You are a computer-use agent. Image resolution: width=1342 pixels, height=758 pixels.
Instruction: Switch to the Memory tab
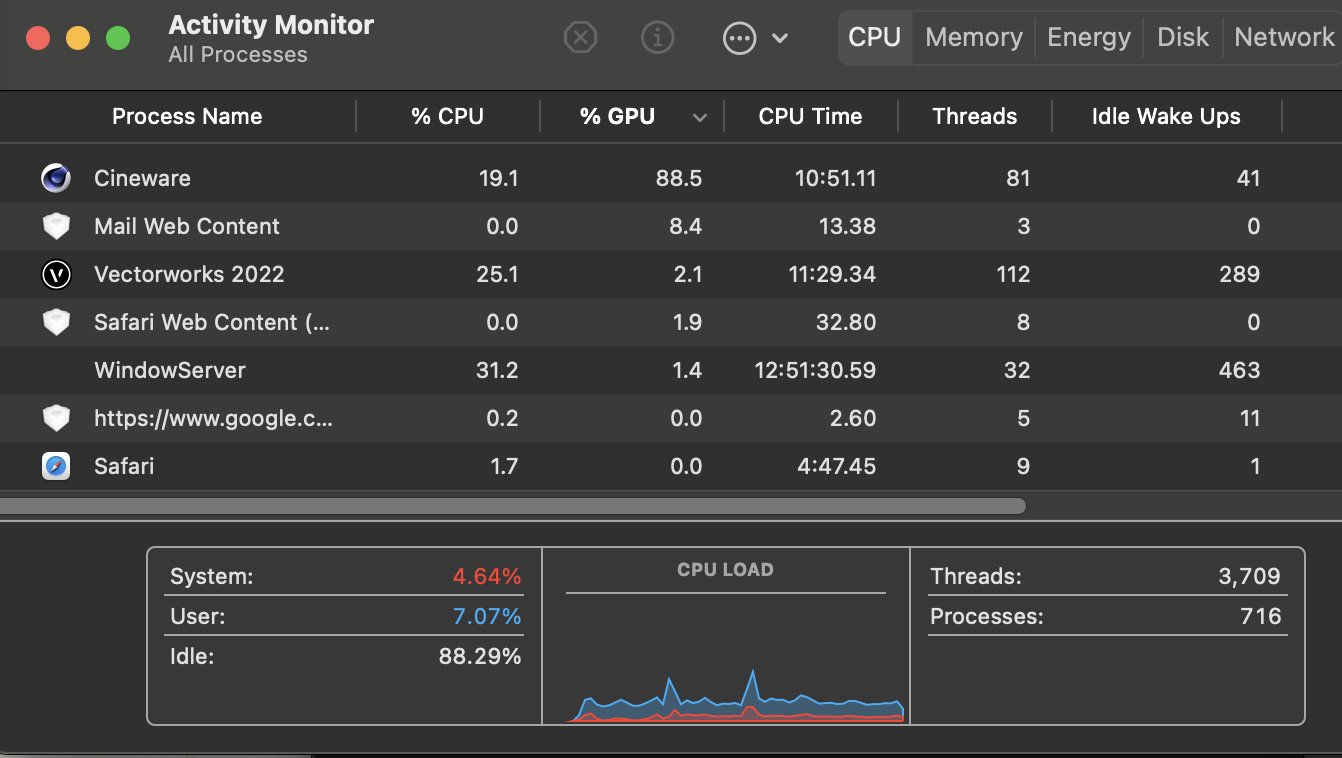[x=974, y=37]
